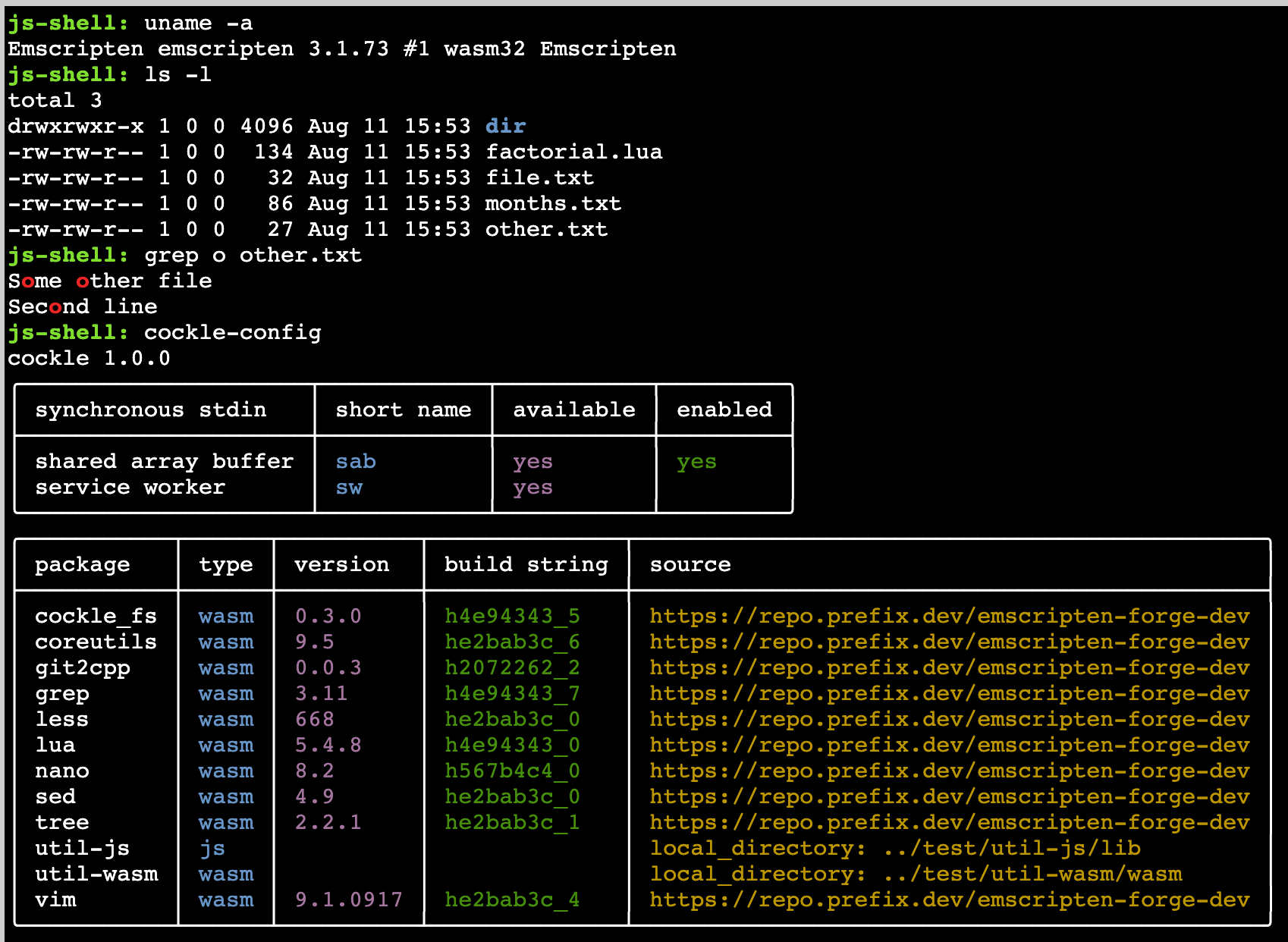The height and width of the screenshot is (942, 1288).
Task: Click the 'cockle 1.0.0' version line
Action: point(89,359)
